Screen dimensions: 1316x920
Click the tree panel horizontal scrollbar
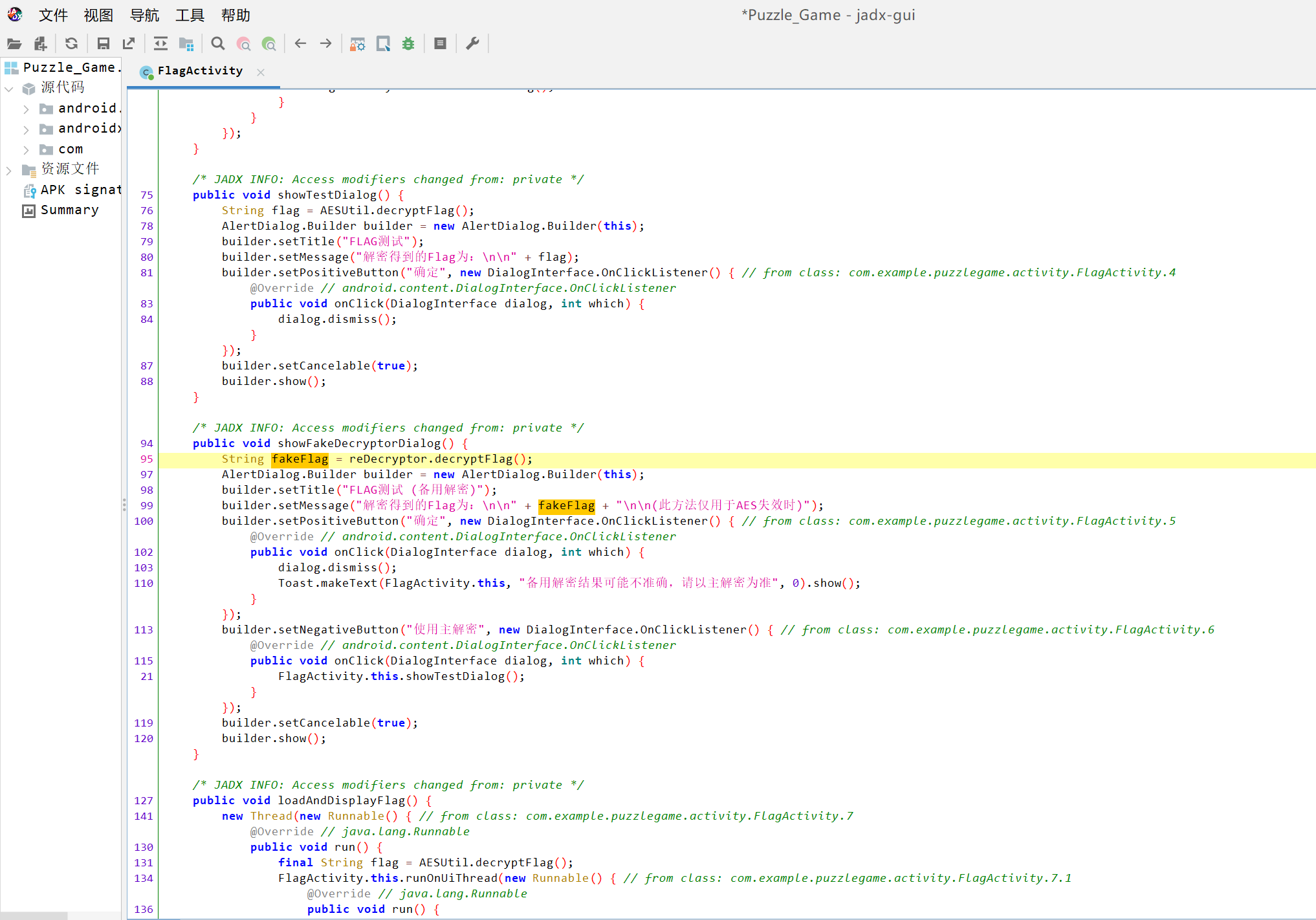[34, 915]
